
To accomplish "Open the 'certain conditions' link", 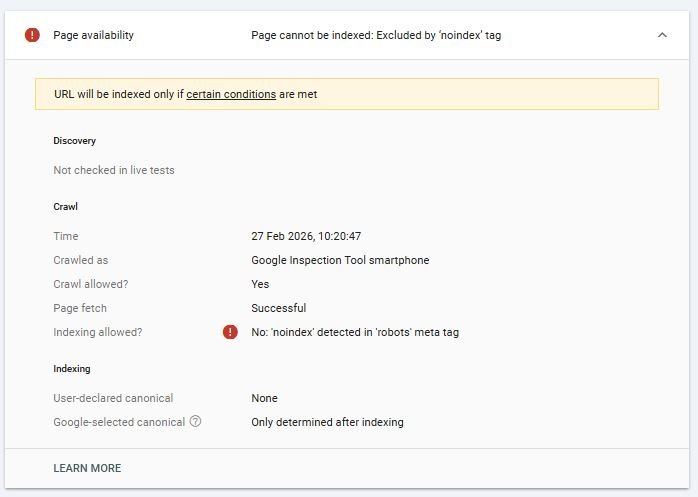I will [231, 94].
